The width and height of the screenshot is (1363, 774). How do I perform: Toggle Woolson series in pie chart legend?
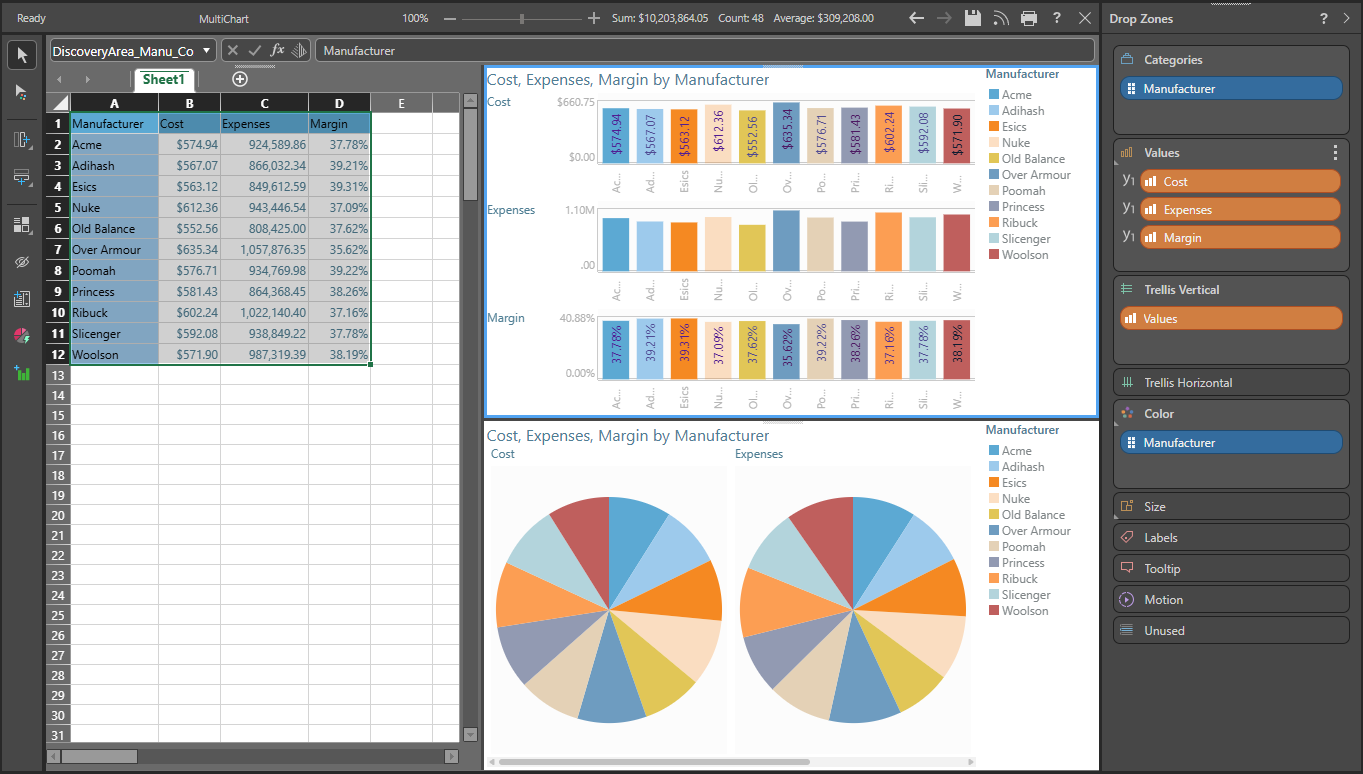point(1024,611)
